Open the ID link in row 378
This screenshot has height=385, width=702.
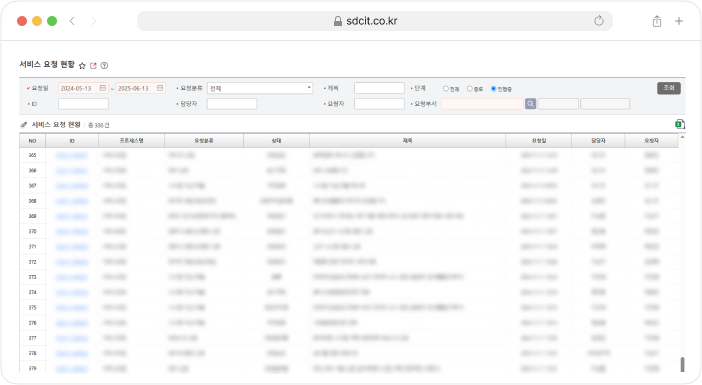[72, 353]
